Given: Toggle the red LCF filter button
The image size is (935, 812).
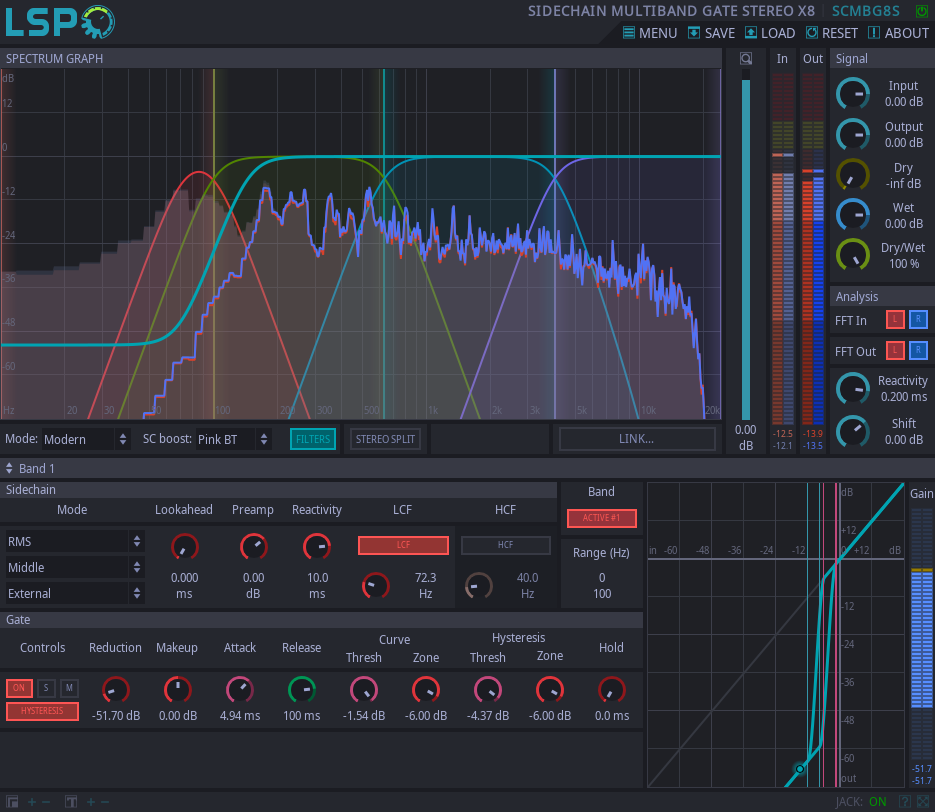Looking at the screenshot, I should tap(403, 545).
